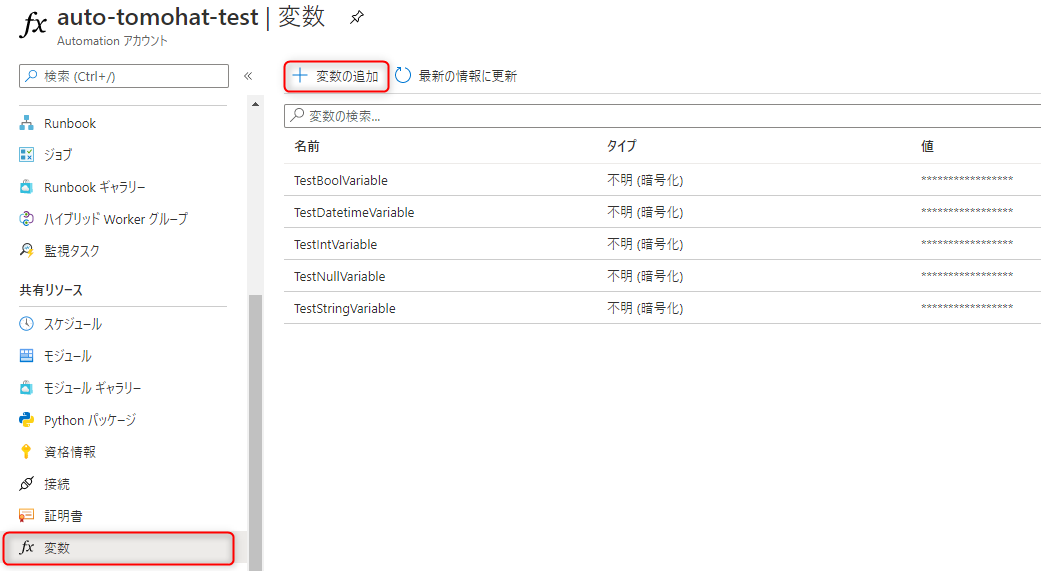Screen dimensions: 1041x571
Task: Click the モジュール grid icon
Action: pyautogui.click(x=27, y=356)
